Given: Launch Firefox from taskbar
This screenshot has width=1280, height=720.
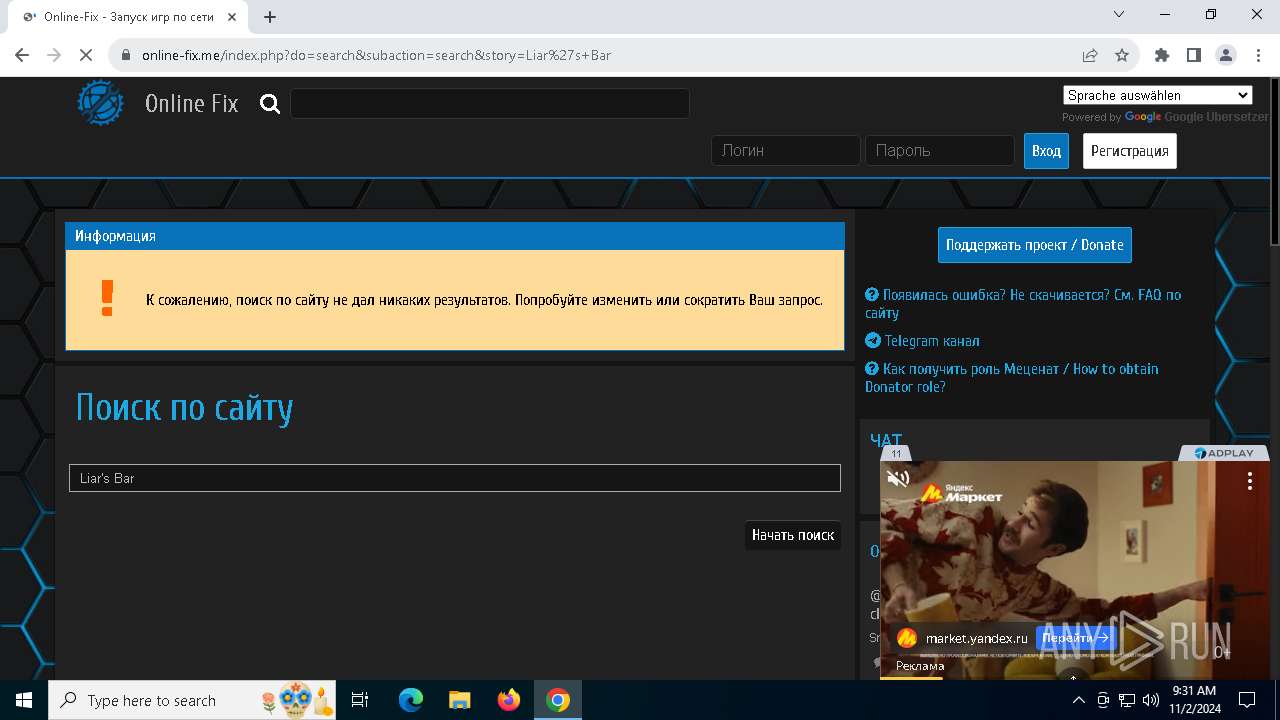Looking at the screenshot, I should pos(509,700).
